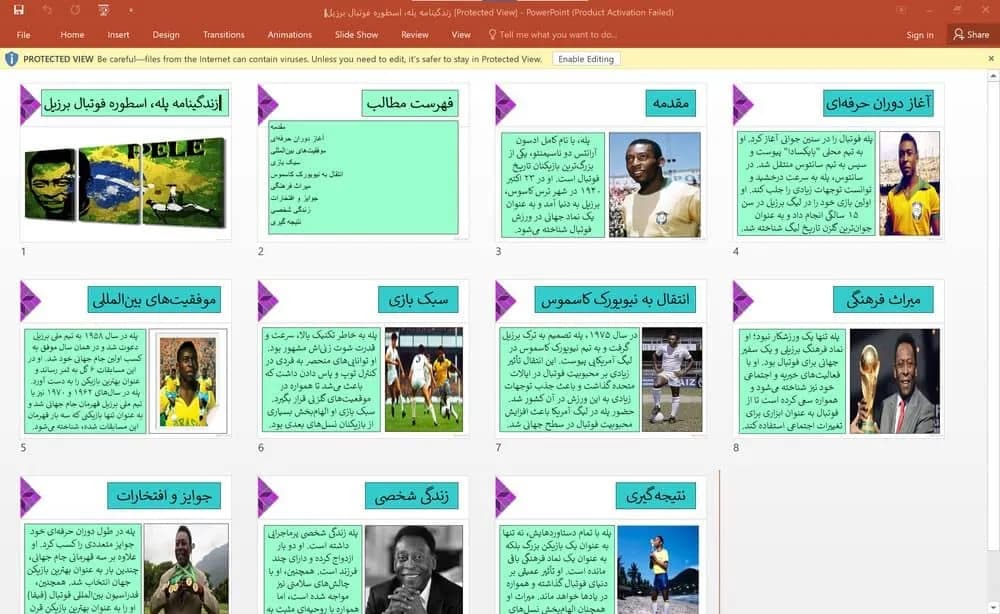The height and width of the screenshot is (614, 1000).
Task: Select slide 5 thumbnail موفقیت‌های بین‌المللی
Action: pyautogui.click(x=126, y=358)
